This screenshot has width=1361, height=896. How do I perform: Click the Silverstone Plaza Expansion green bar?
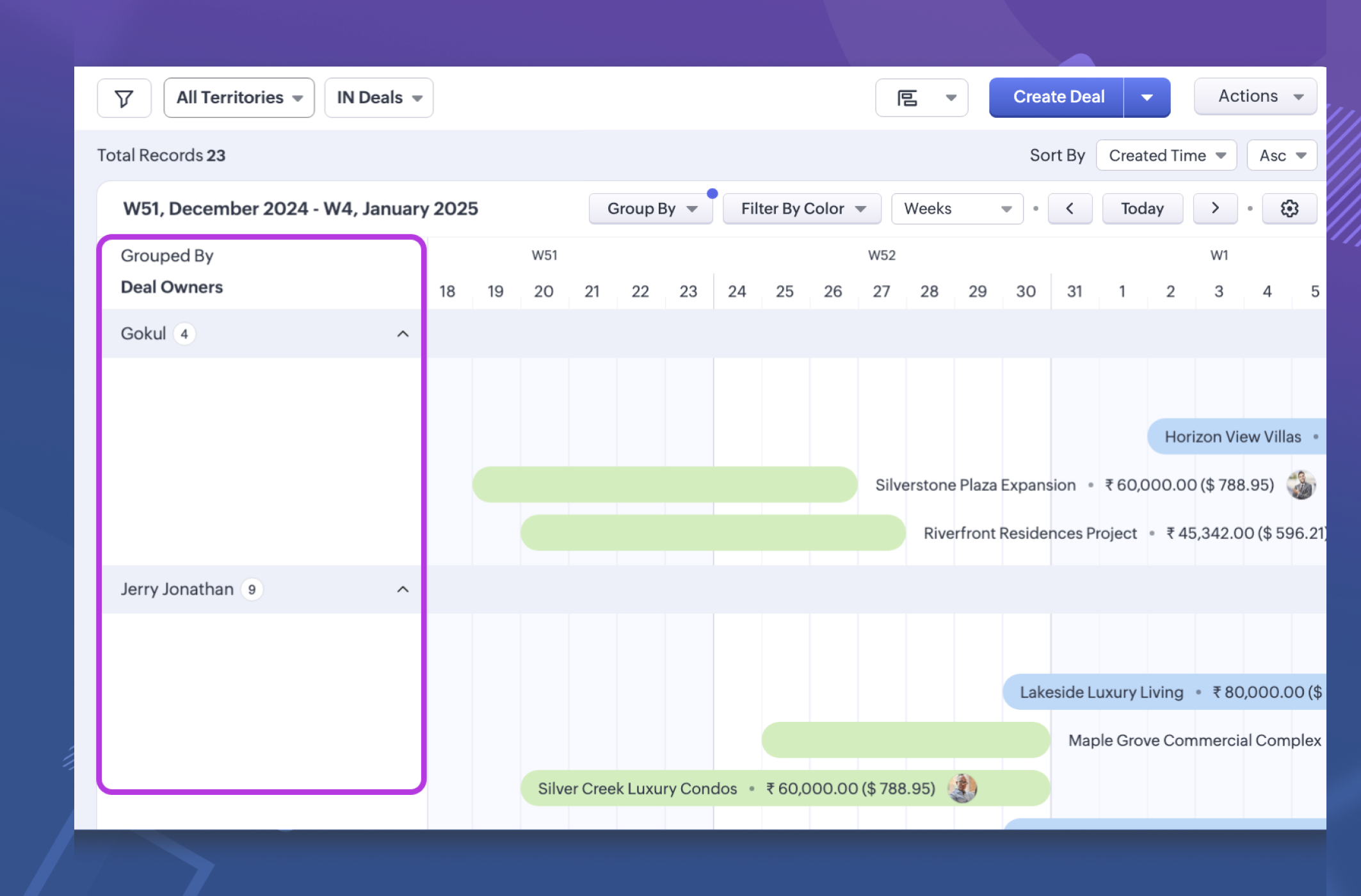click(x=664, y=484)
